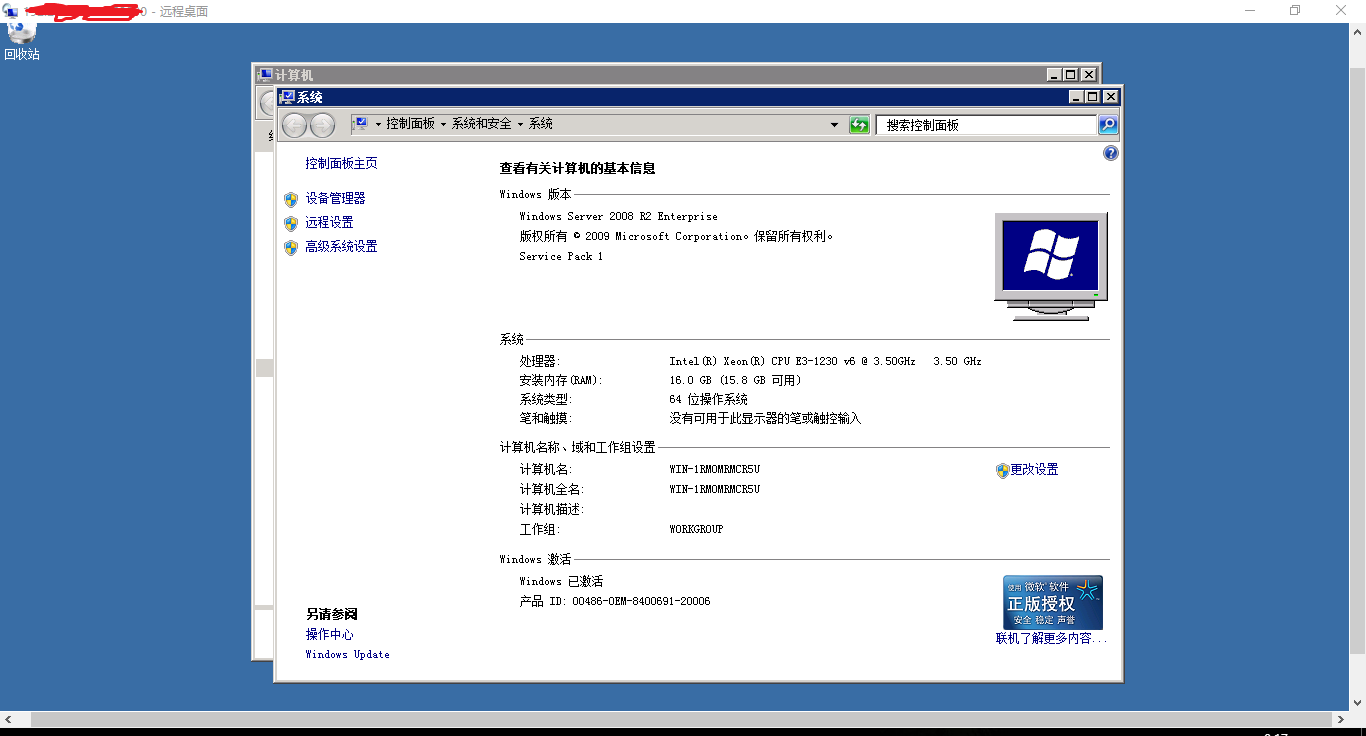Click Windows 已激活 status text
The height and width of the screenshot is (736, 1366).
(x=561, y=582)
